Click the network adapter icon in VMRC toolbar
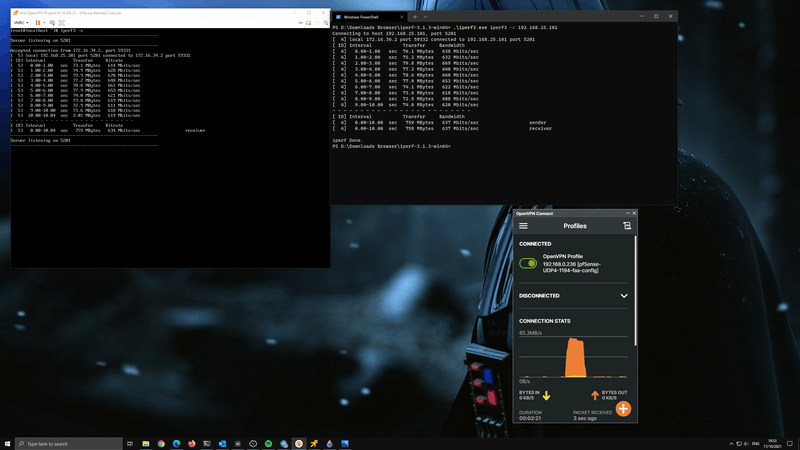The height and width of the screenshot is (450, 800). 325,22
